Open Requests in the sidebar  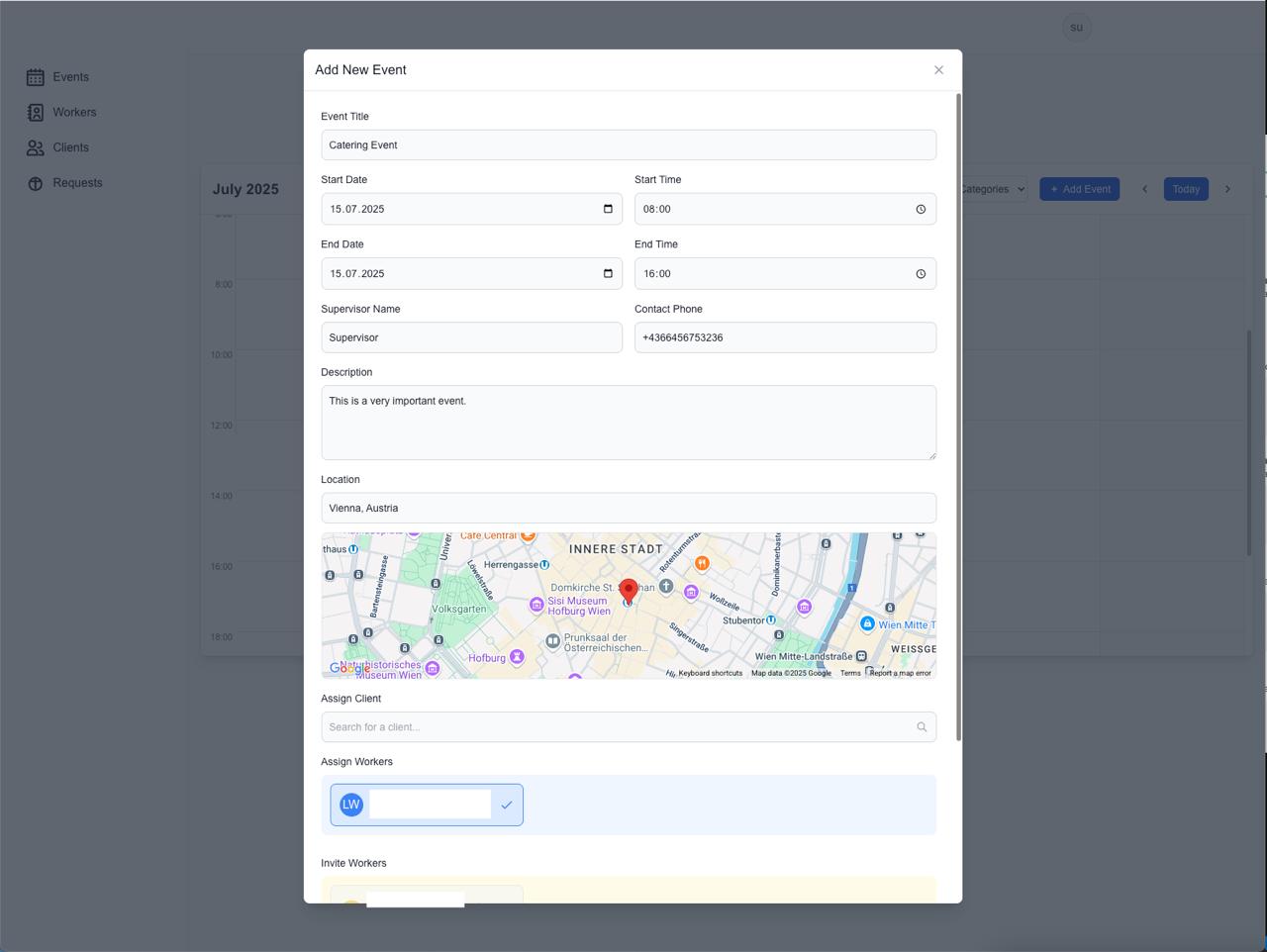tap(77, 183)
